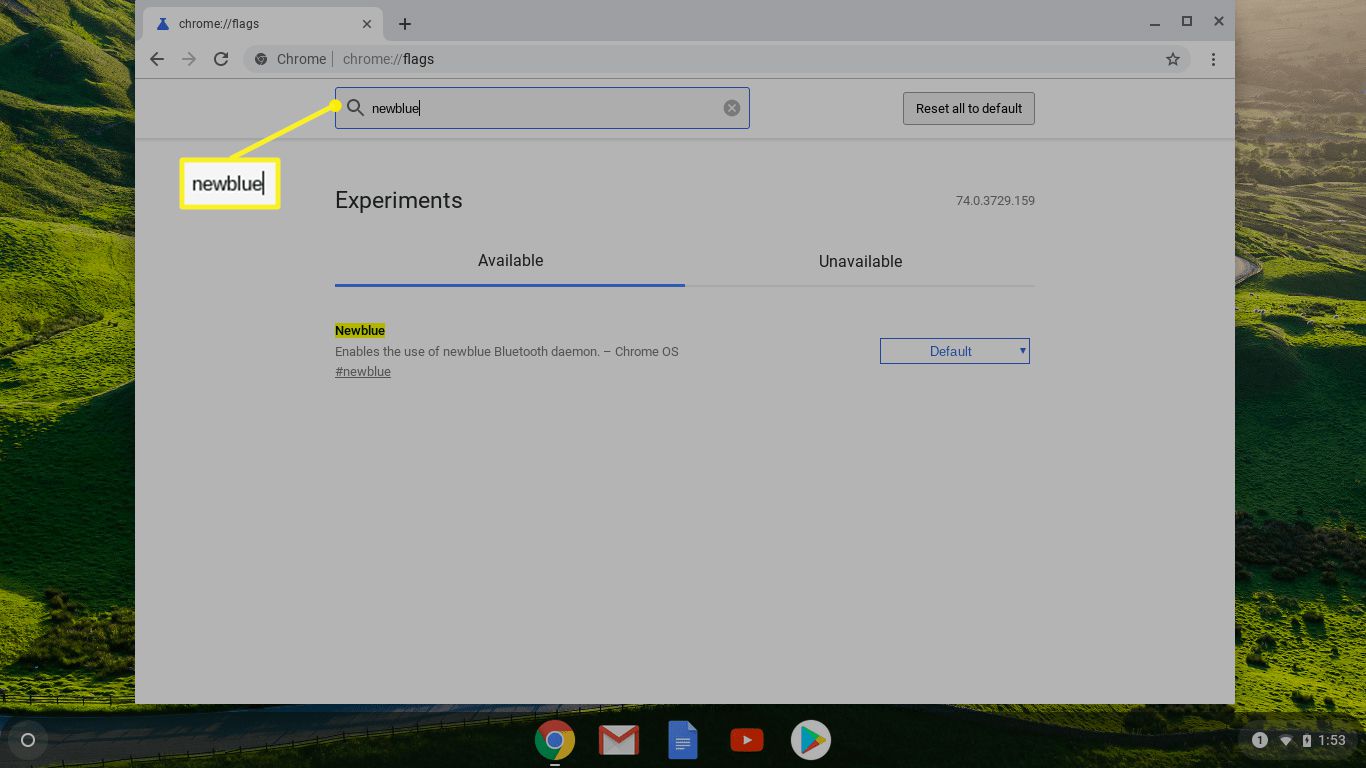Viewport: 1366px width, 768px height.
Task: Follow the #newblue anchor link
Action: pyautogui.click(x=363, y=372)
